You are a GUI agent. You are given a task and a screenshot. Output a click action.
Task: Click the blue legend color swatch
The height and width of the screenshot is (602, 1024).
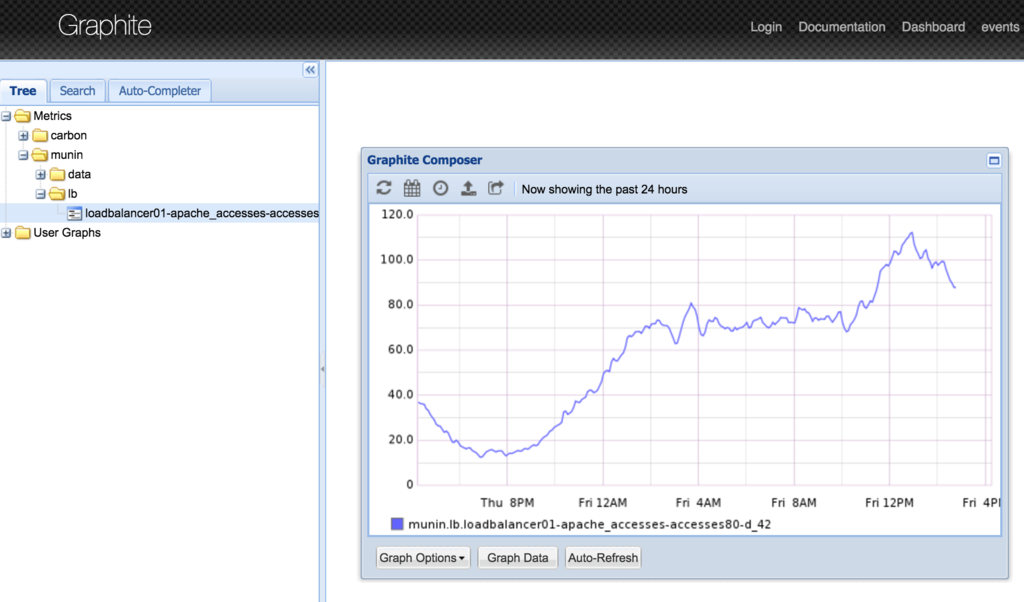click(397, 524)
